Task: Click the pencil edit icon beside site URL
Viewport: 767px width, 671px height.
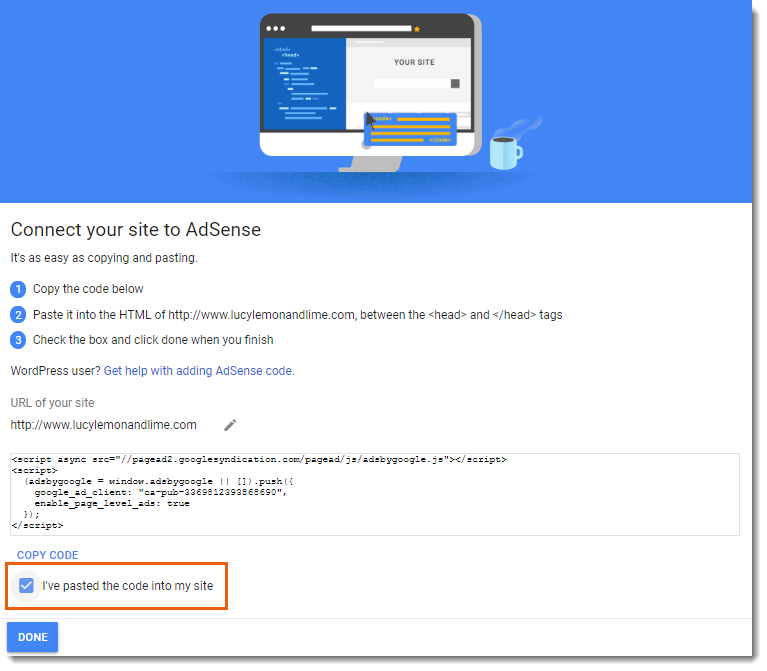Action: (230, 425)
